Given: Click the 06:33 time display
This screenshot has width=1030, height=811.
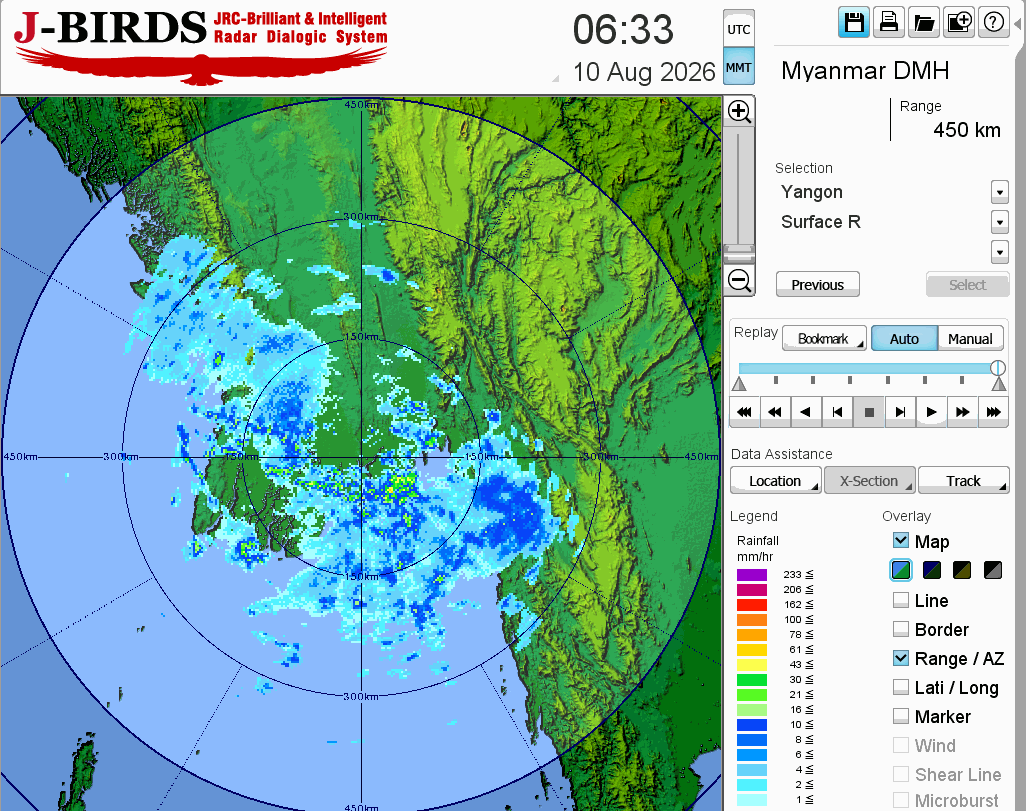Looking at the screenshot, I should [x=623, y=30].
